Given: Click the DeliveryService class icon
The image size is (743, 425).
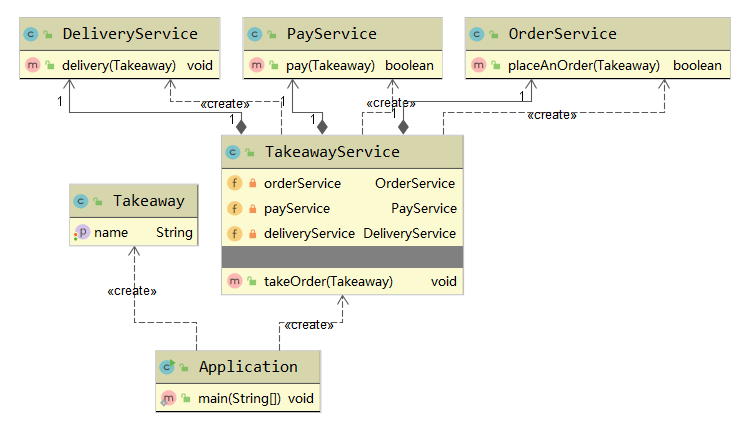Looking at the screenshot, I should (30, 34).
